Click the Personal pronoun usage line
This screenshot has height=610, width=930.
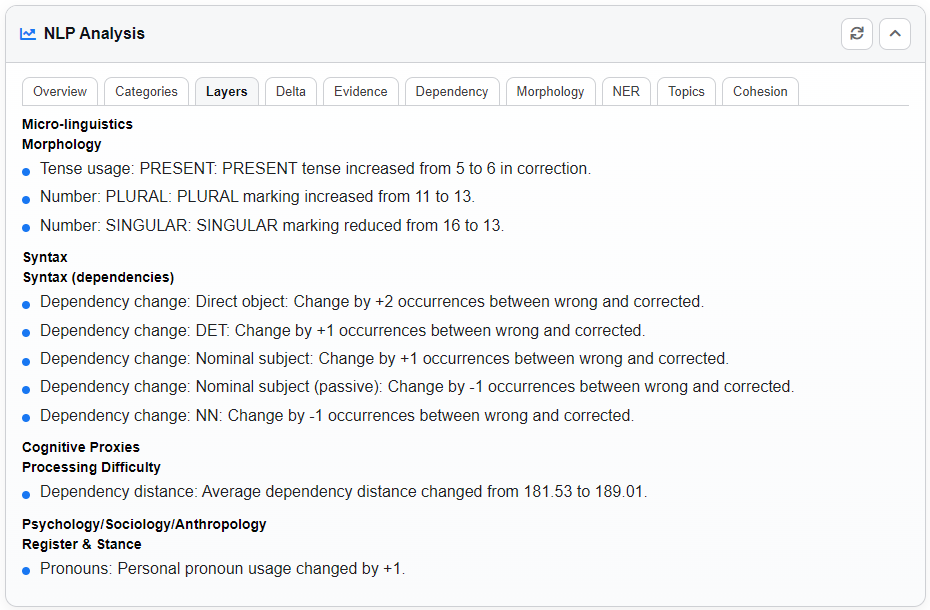pyautogui.click(x=222, y=568)
